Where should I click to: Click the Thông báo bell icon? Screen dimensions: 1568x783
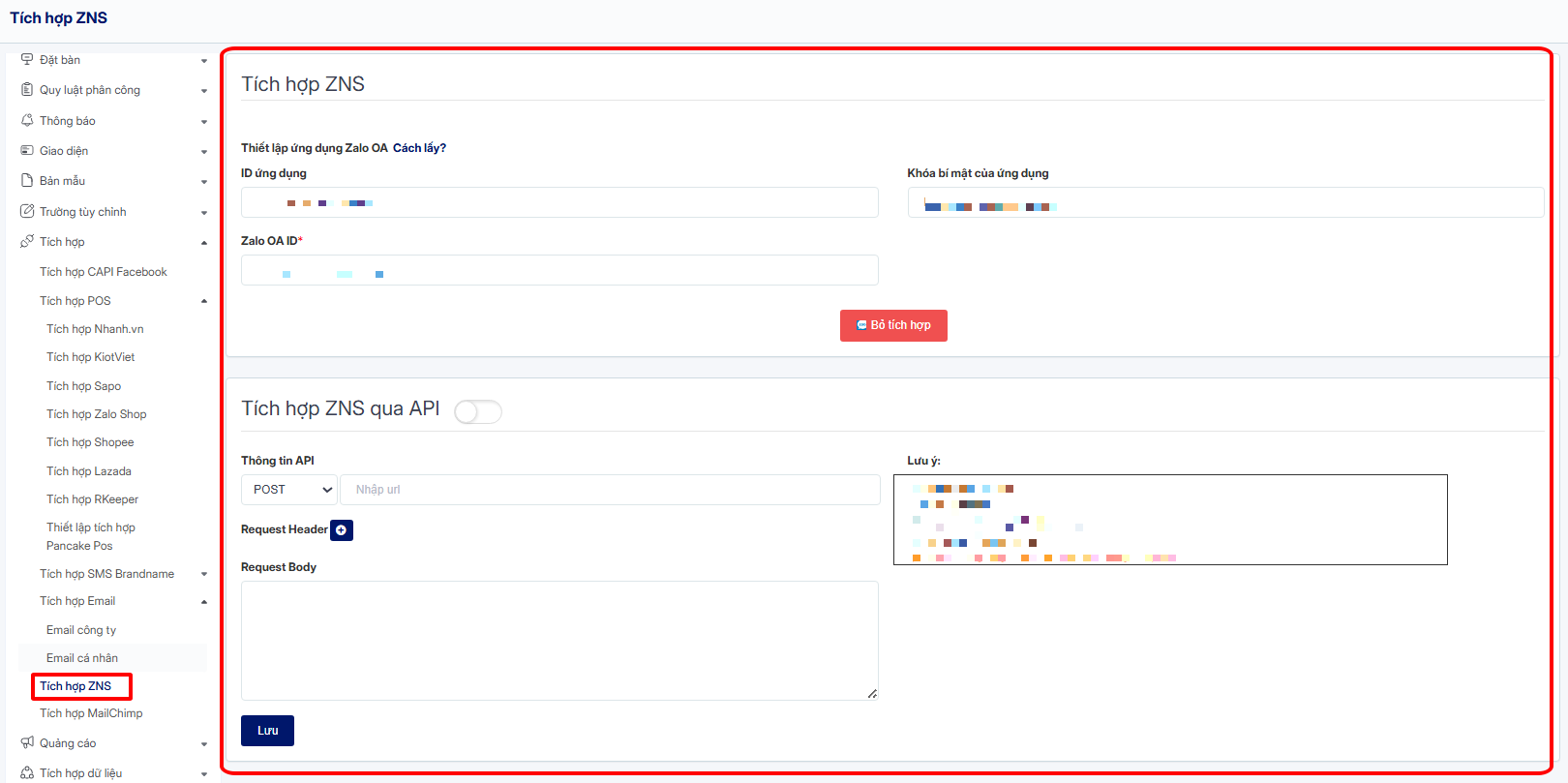point(27,121)
